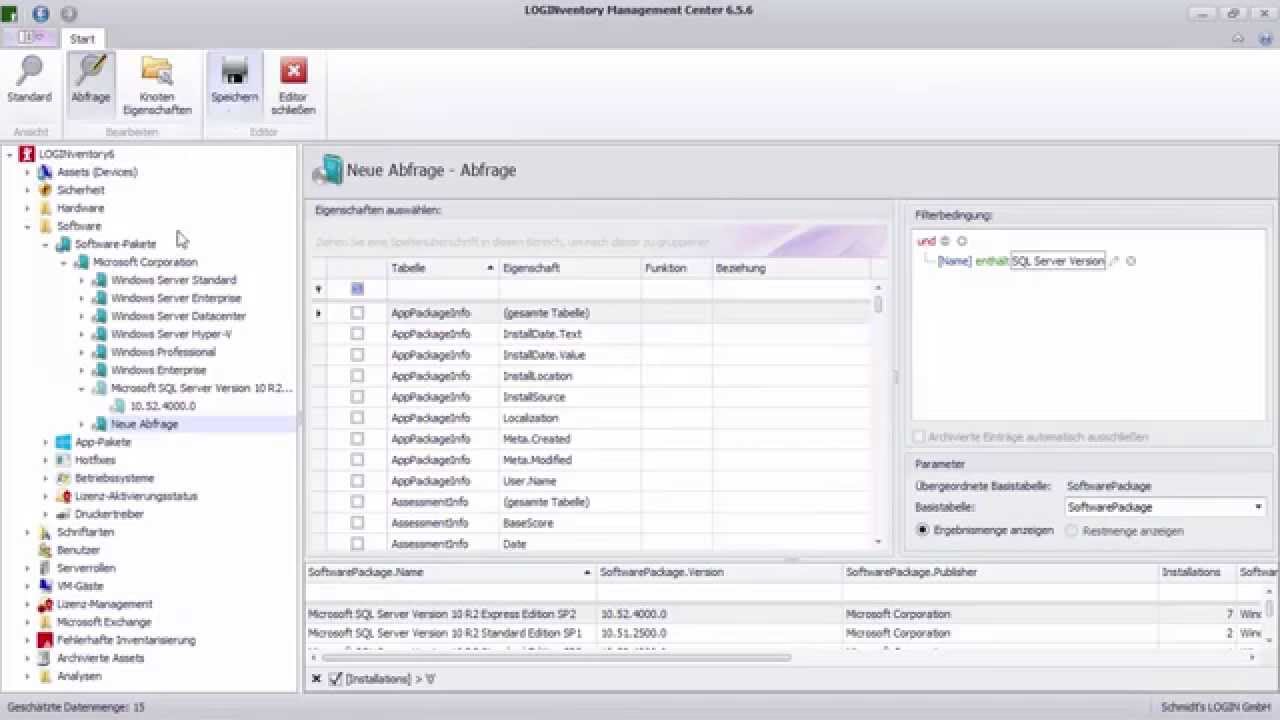The image size is (1280, 720).
Task: Check the Meta.Created property checkbox
Action: (357, 439)
